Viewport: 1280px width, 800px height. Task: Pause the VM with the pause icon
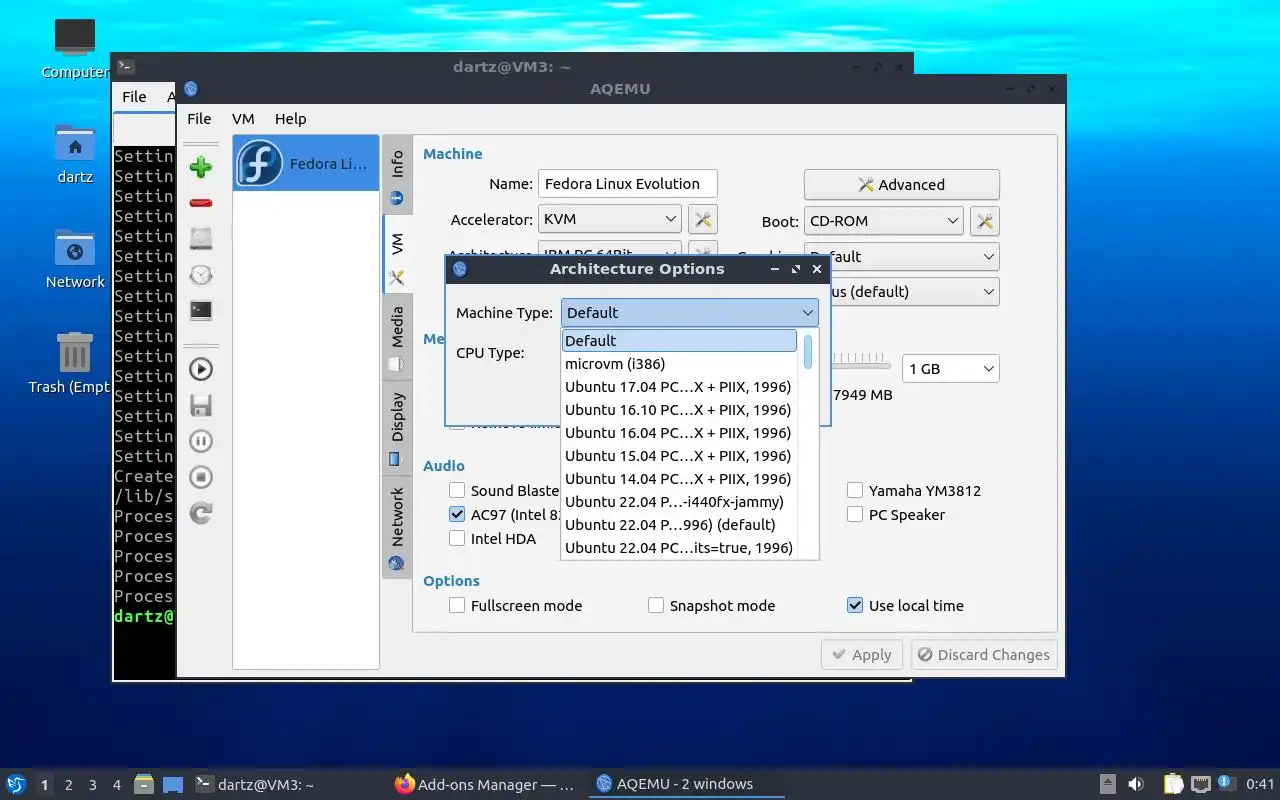201,441
